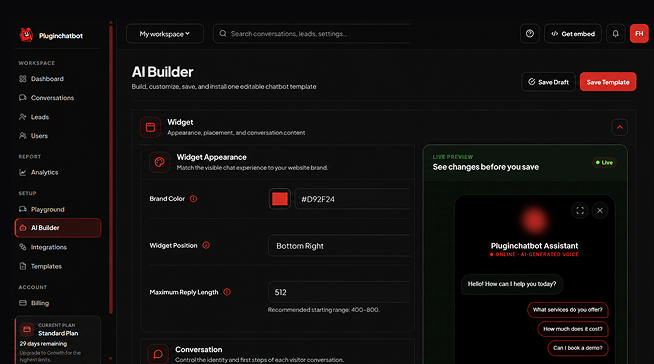Open notifications bell
Screen dimensions: 654x364
coord(615,34)
